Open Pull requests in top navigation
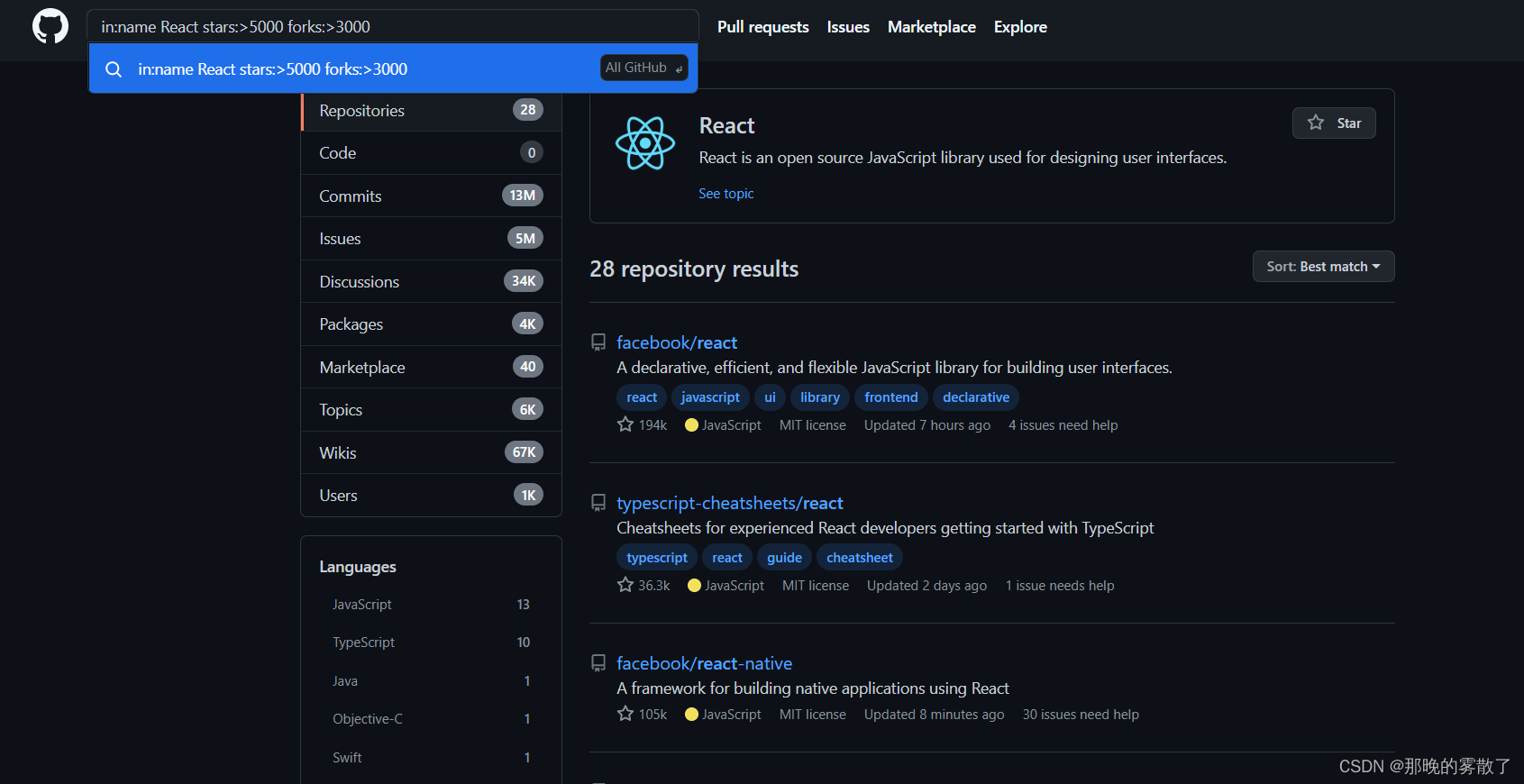Image resolution: width=1524 pixels, height=784 pixels. click(763, 27)
